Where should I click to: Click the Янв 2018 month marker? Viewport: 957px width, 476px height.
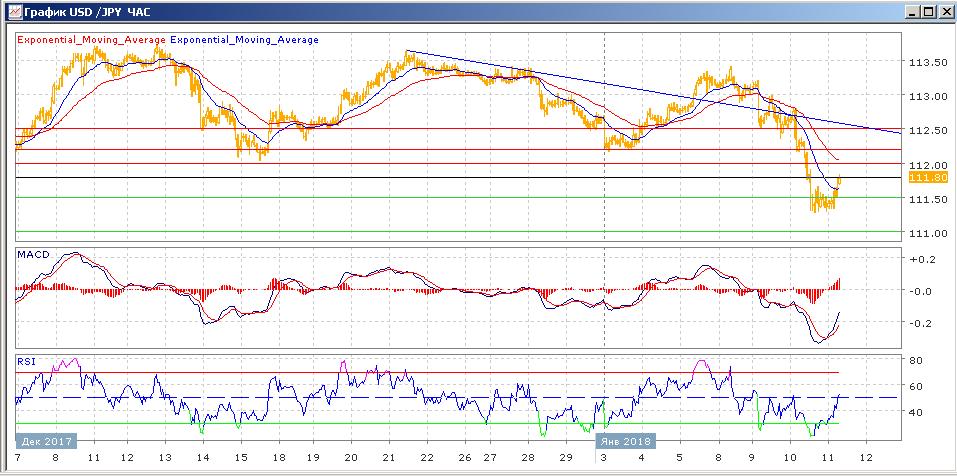coord(625,441)
